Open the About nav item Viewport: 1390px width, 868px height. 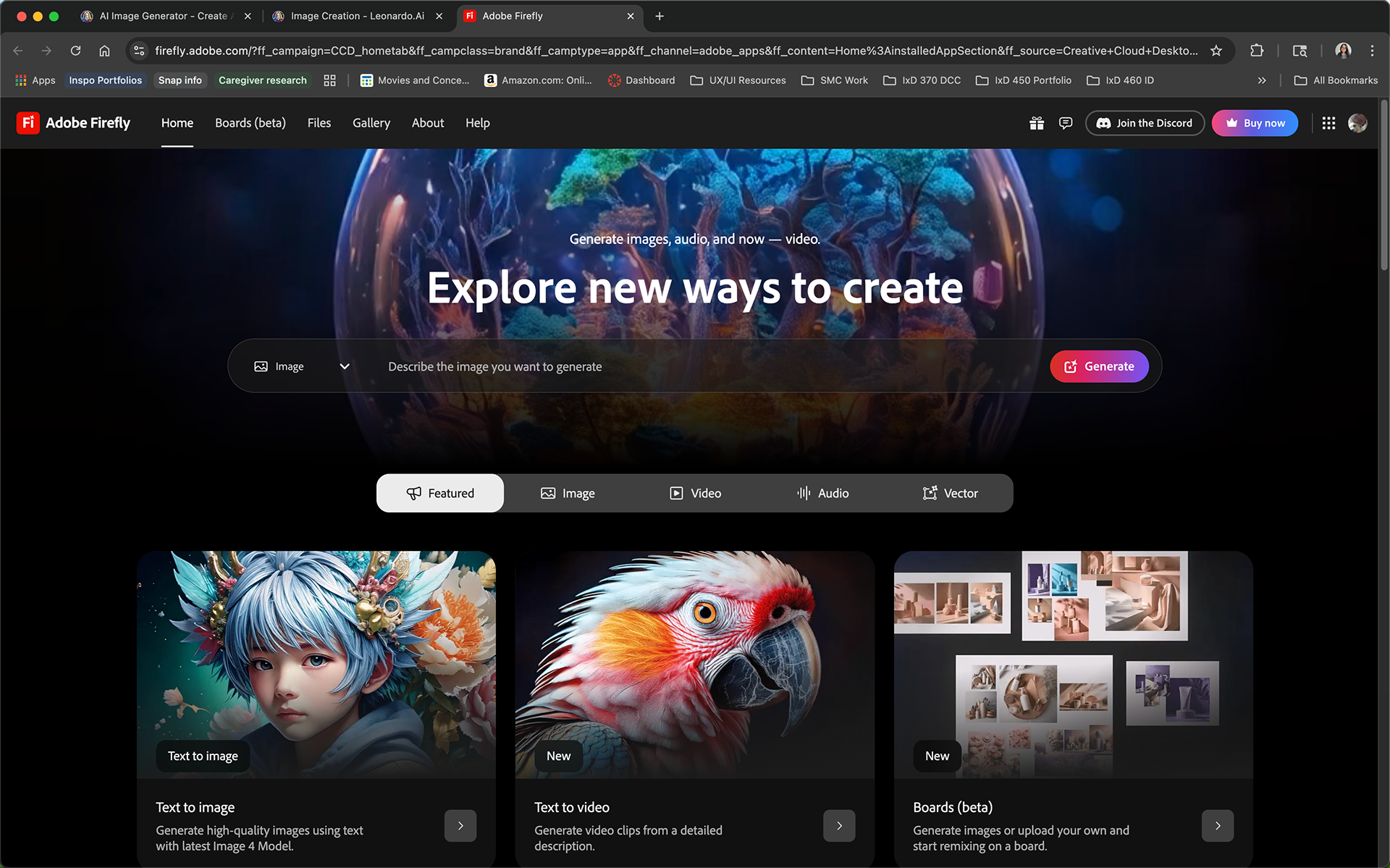pyautogui.click(x=428, y=123)
